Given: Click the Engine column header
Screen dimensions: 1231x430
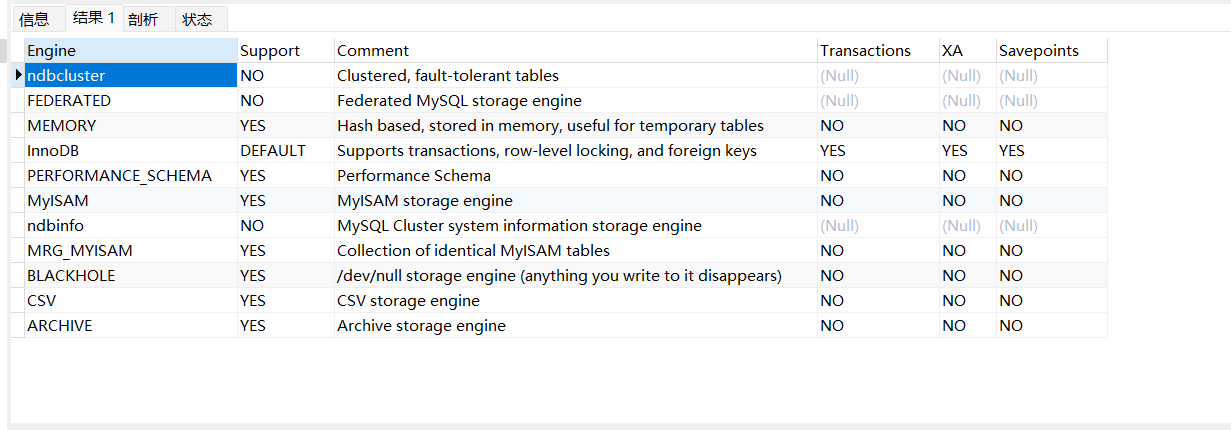Looking at the screenshot, I should [x=130, y=51].
